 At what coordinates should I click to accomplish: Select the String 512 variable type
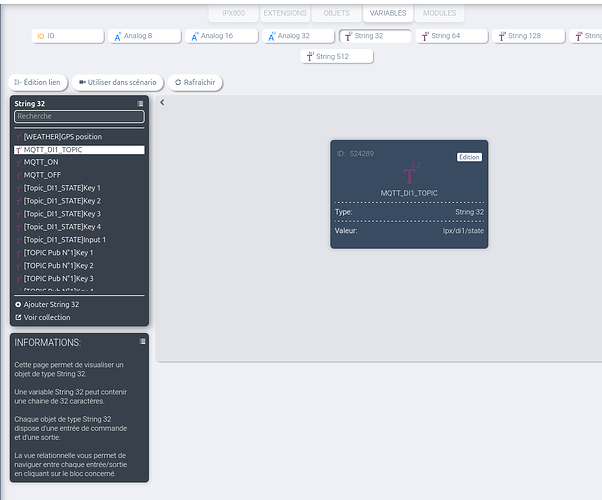pos(338,56)
